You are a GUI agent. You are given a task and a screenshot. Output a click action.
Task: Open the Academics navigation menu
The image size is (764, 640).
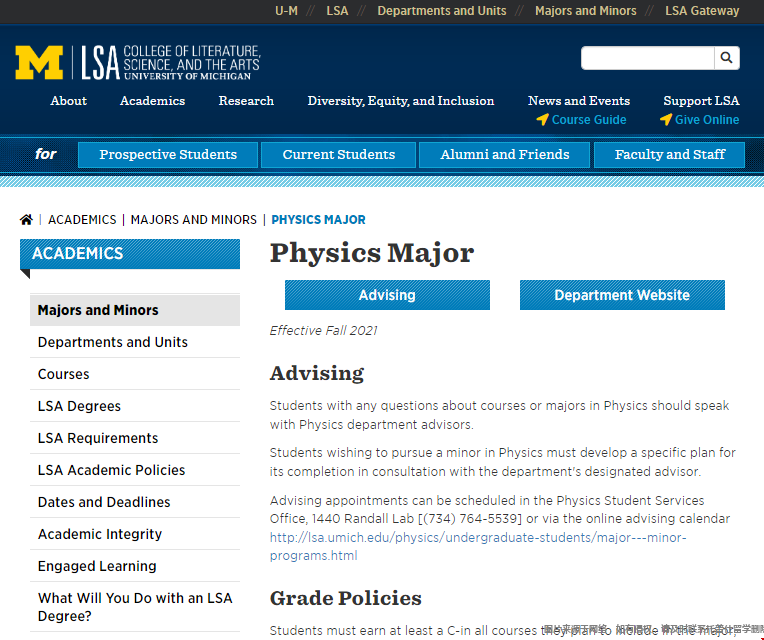[152, 101]
